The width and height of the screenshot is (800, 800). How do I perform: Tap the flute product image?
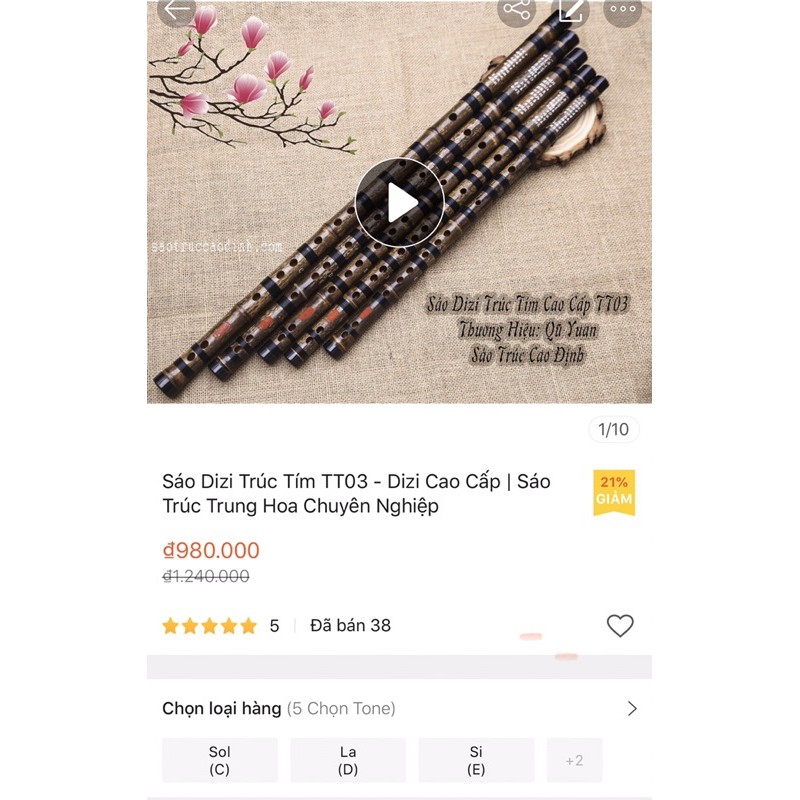point(399,202)
